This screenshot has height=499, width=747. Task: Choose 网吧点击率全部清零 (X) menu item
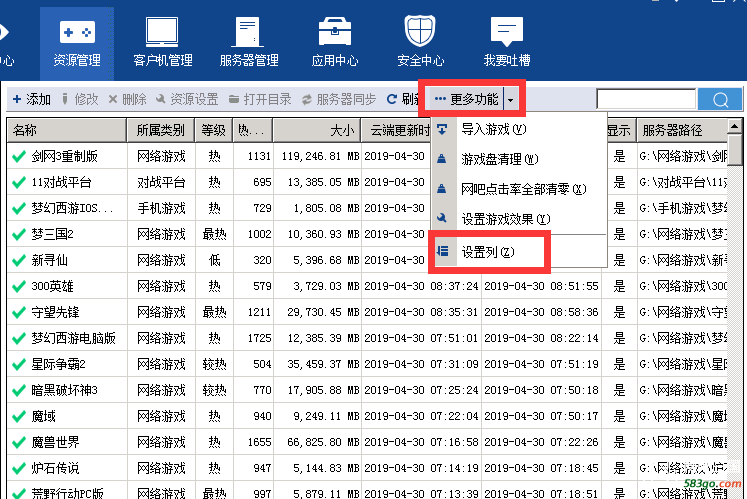click(518, 189)
